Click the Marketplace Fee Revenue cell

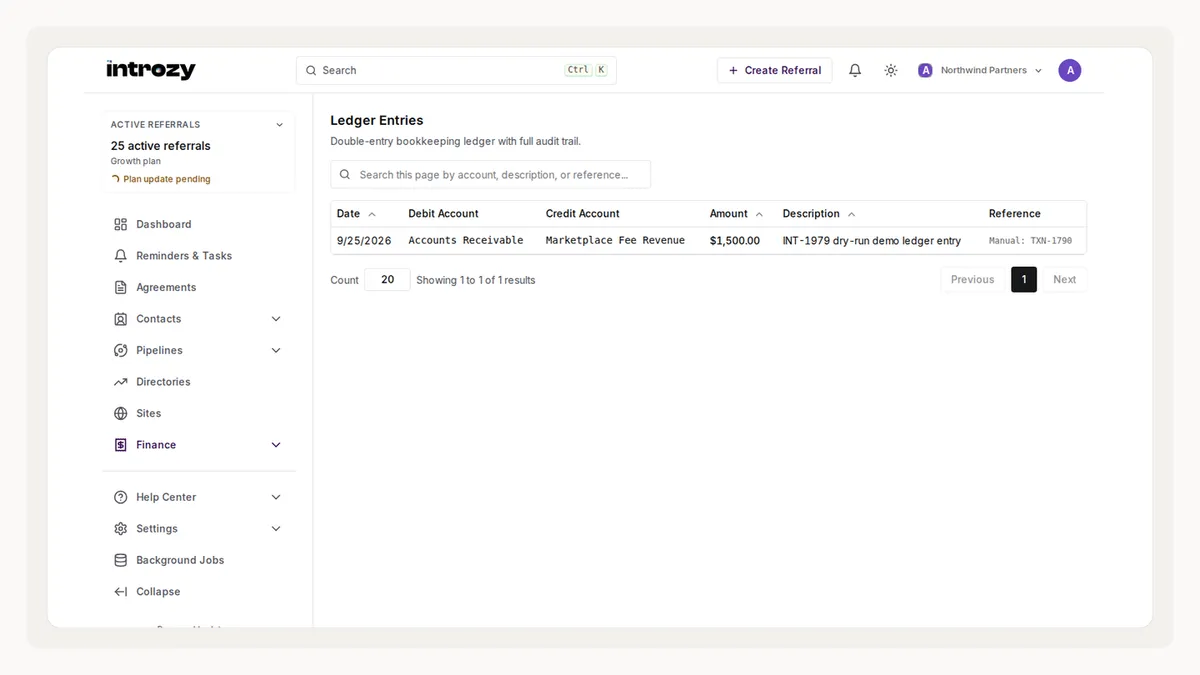(615, 241)
